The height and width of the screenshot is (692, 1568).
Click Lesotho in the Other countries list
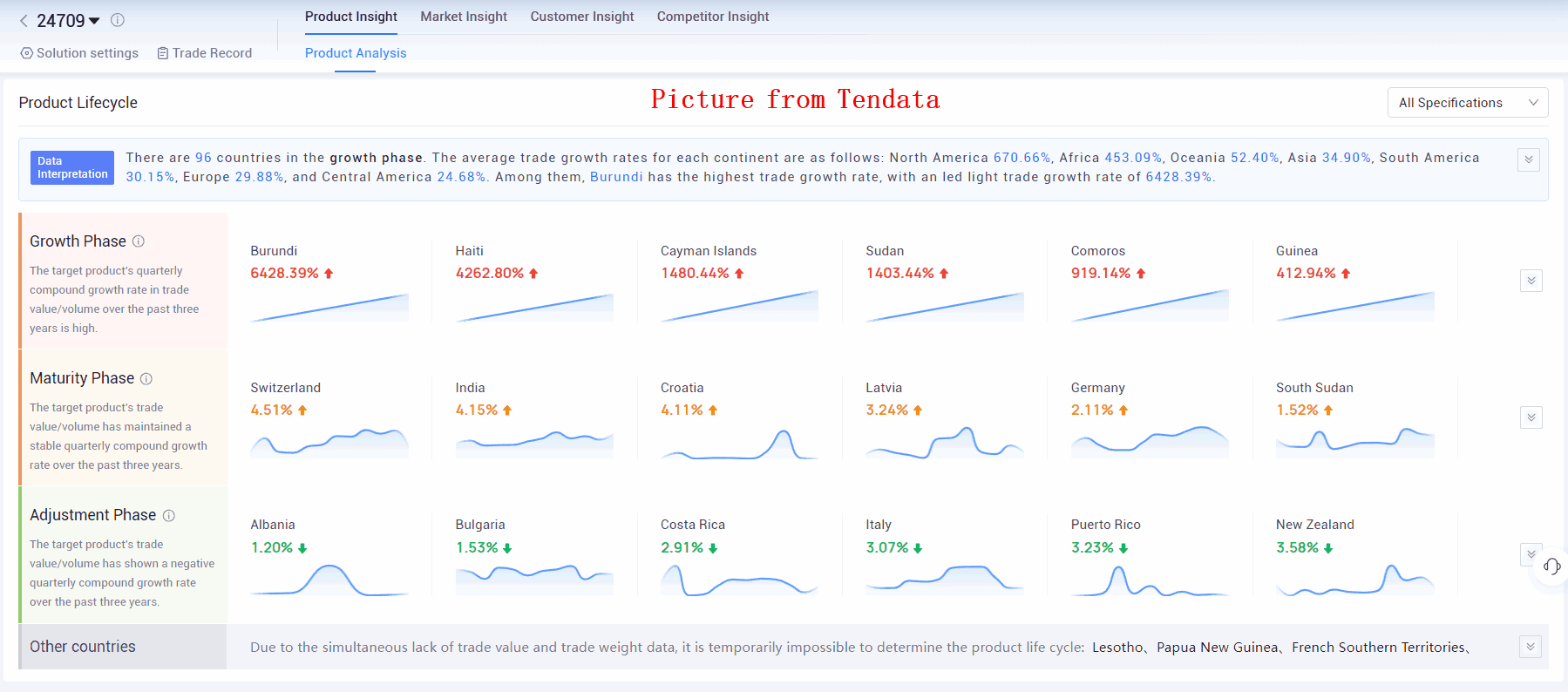(1117, 647)
